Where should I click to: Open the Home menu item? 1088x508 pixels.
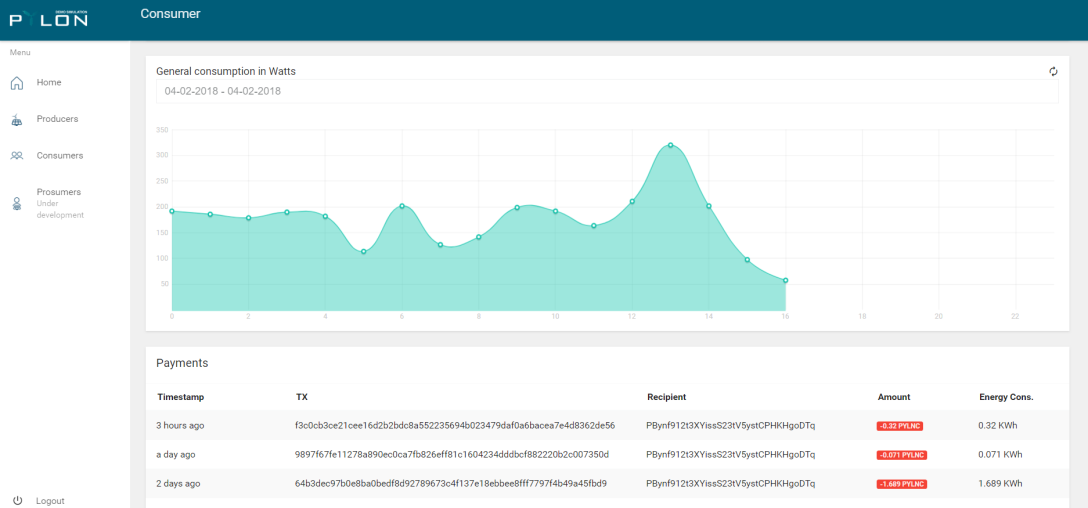click(49, 83)
